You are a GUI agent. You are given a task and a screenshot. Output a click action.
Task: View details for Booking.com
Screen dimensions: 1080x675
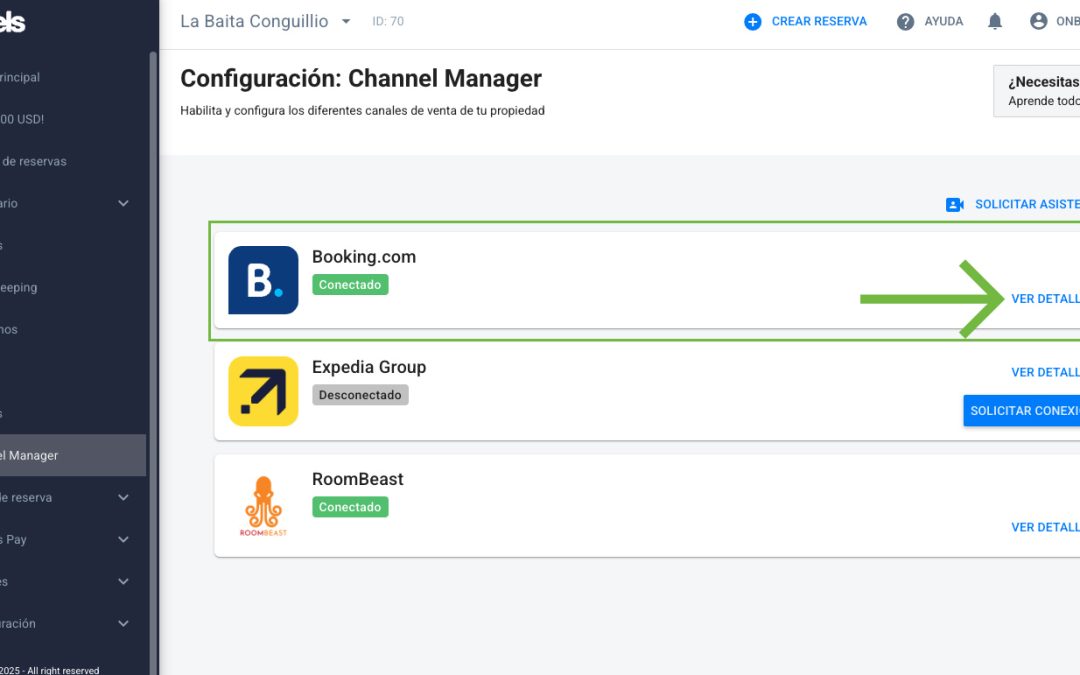pos(1045,299)
